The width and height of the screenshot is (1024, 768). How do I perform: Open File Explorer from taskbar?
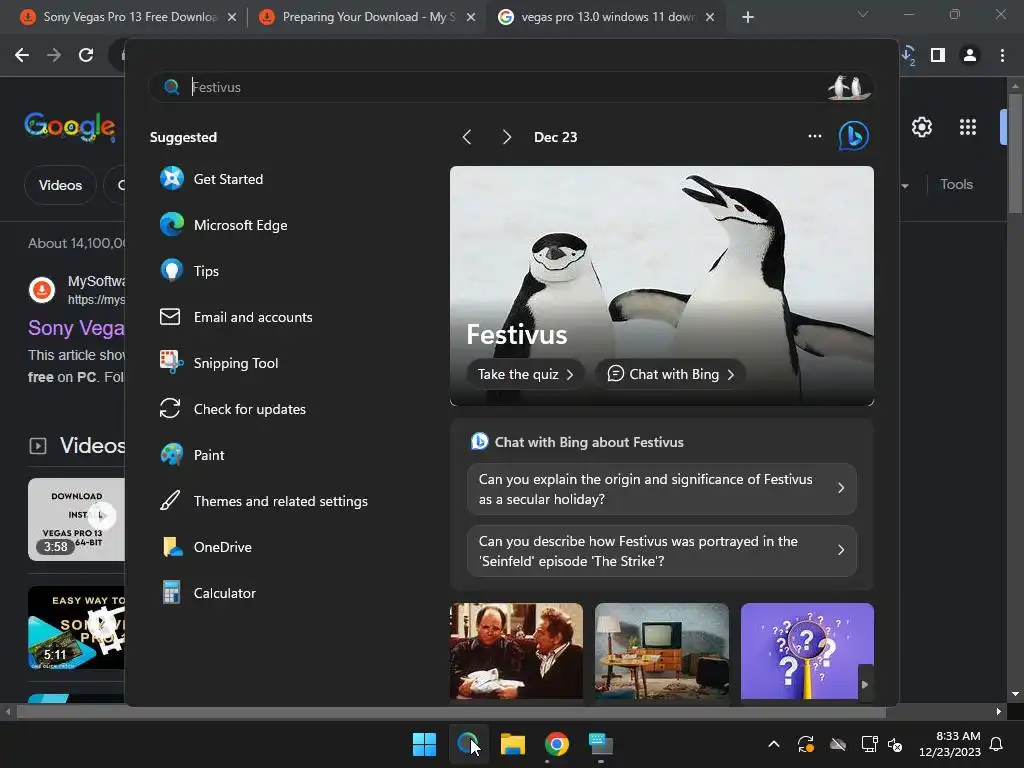(513, 744)
